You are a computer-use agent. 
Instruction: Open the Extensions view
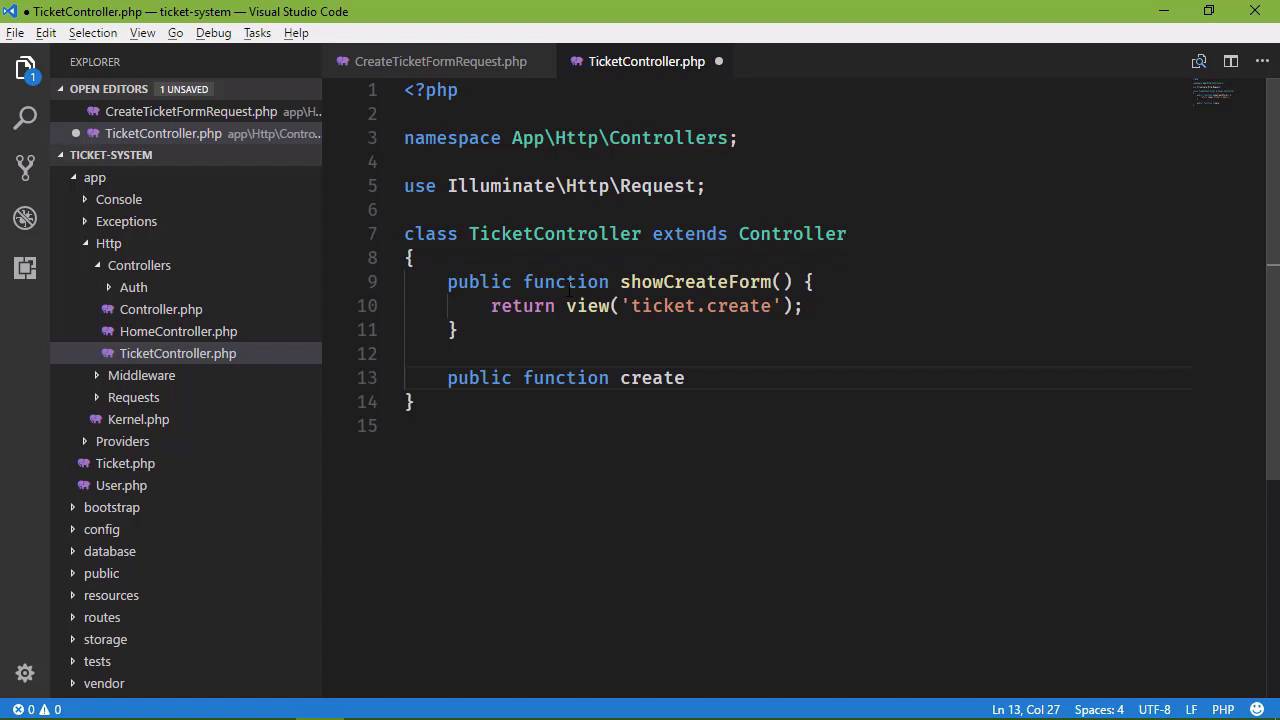[x=25, y=267]
